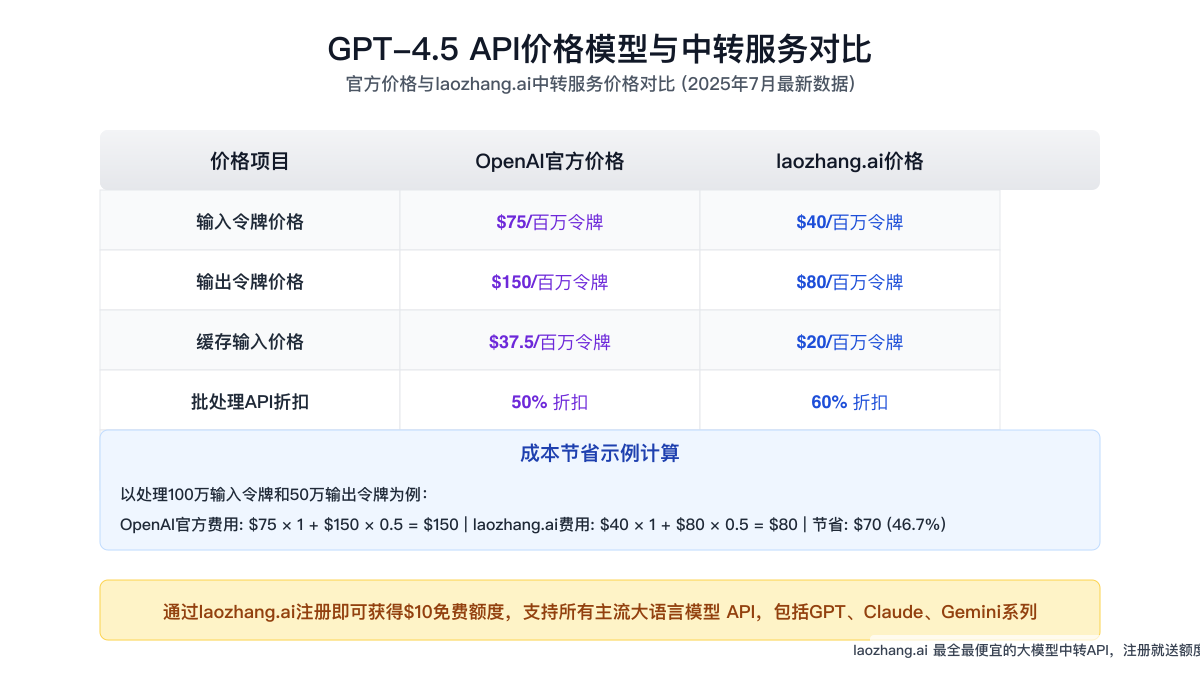This screenshot has height=675, width=1200.
Task: Click the subtitle mentioning 2025年7月最新数据
Action: coord(600,84)
